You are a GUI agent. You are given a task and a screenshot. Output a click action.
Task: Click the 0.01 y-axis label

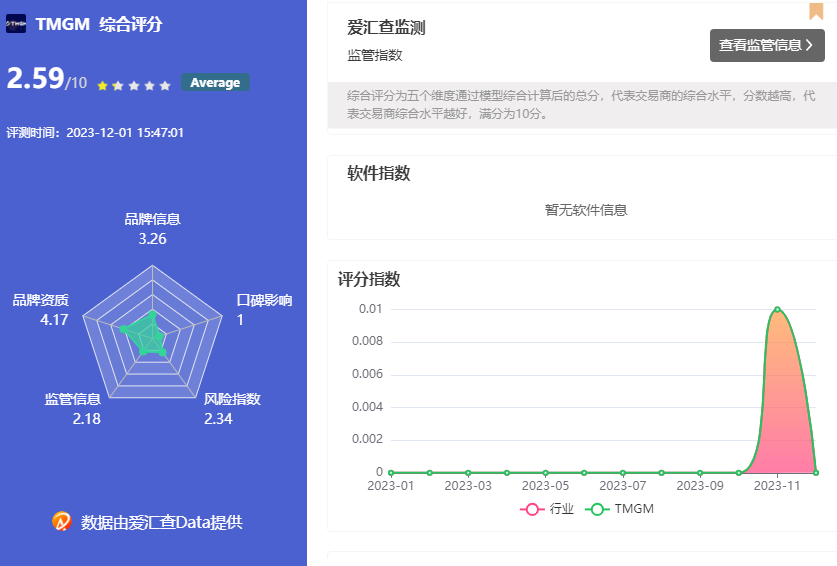pos(370,309)
